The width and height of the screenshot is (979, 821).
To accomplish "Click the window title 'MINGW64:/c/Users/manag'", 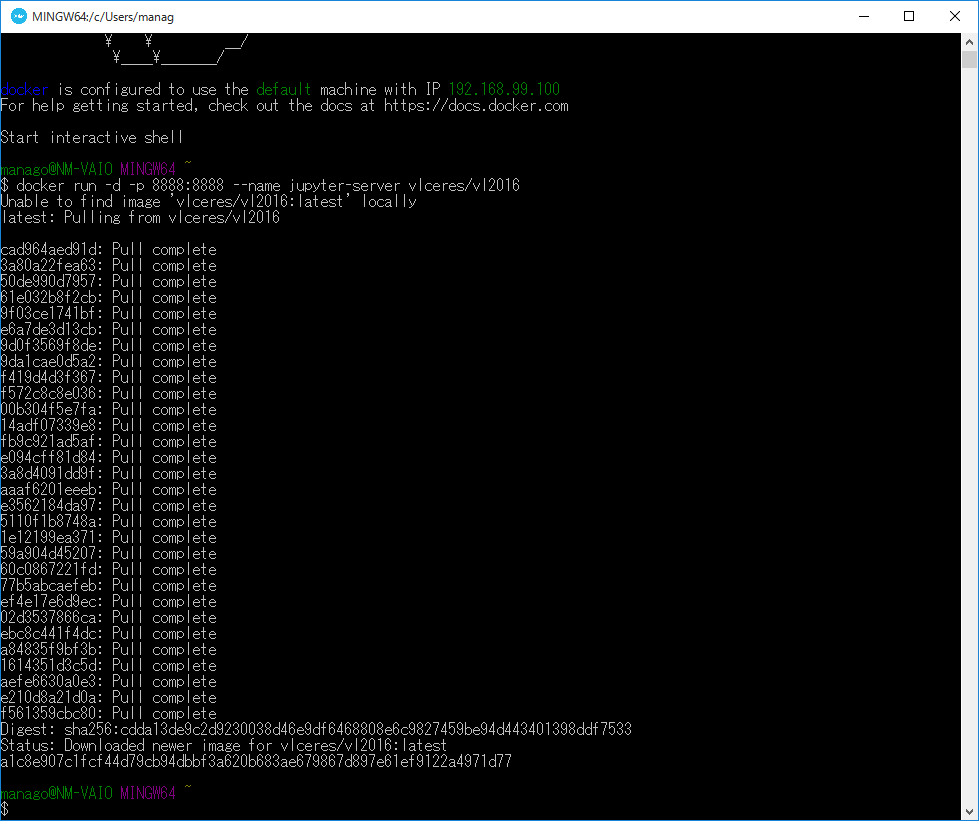I will pos(103,17).
